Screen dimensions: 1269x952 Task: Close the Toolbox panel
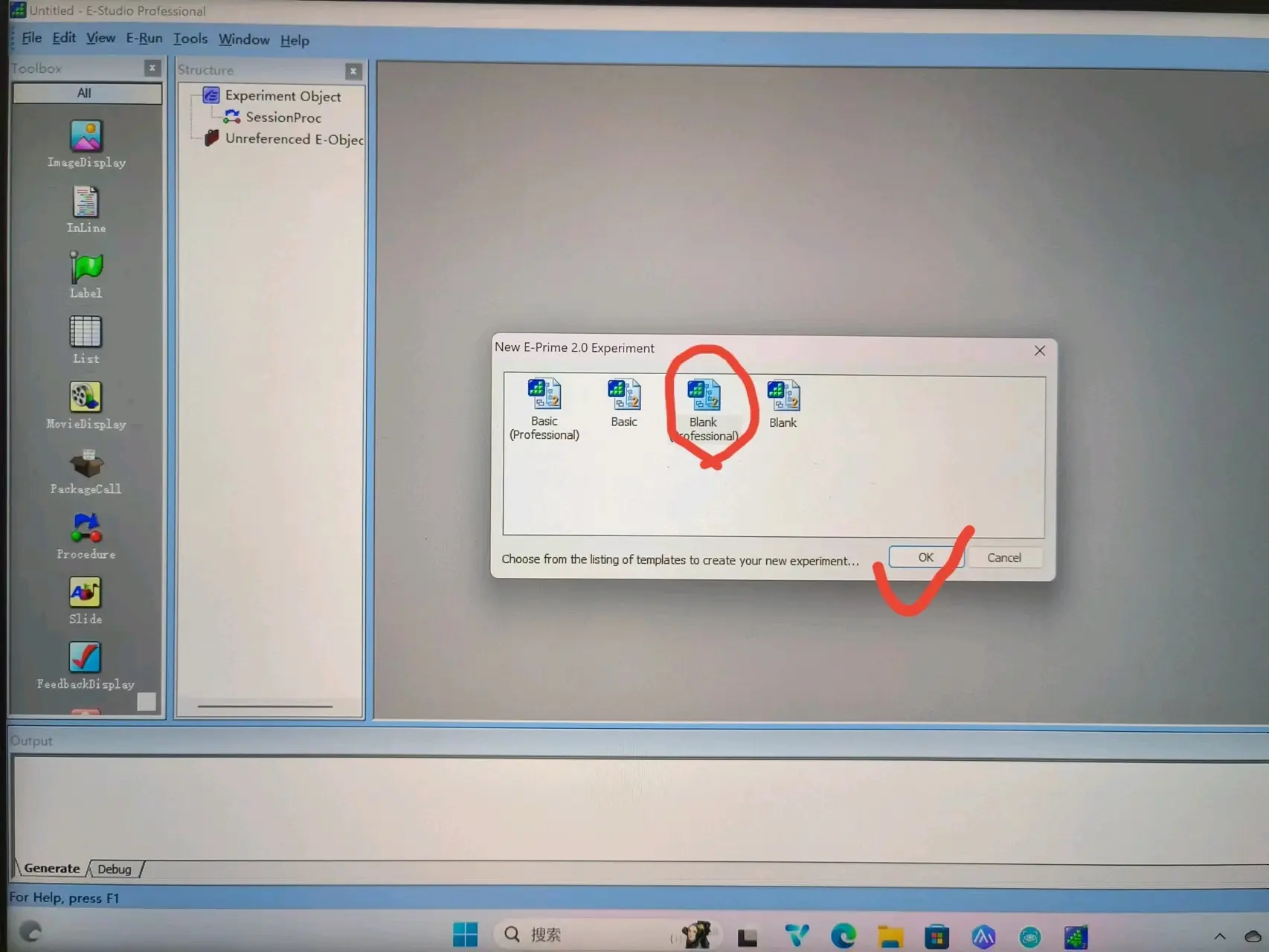click(x=152, y=68)
